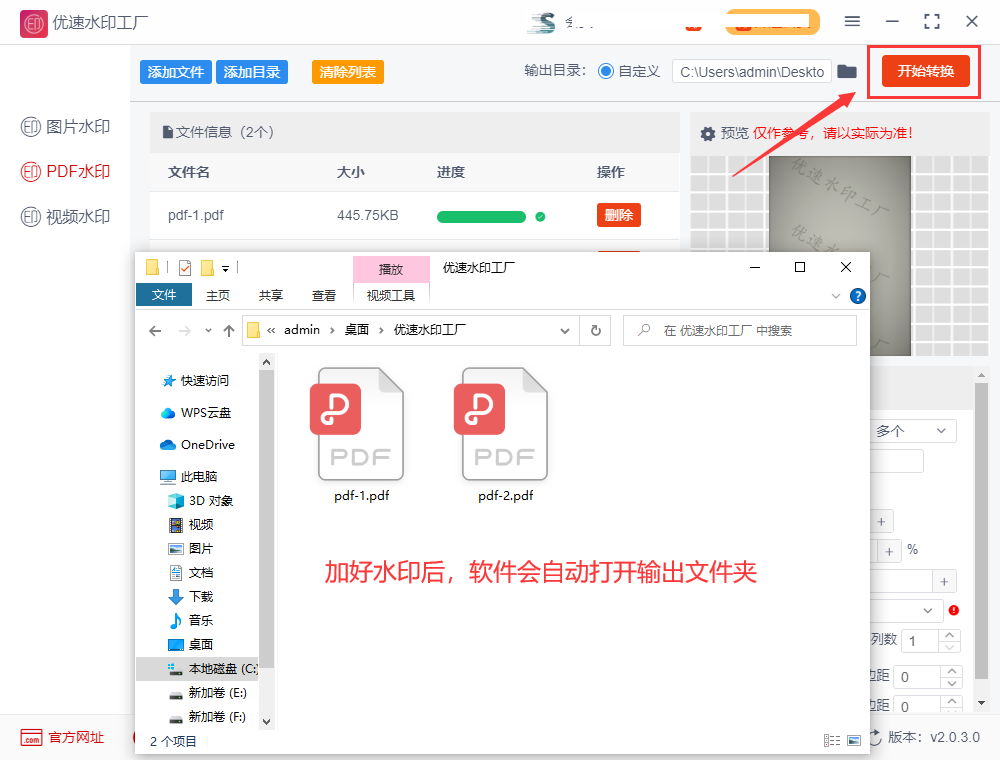The image size is (1000, 760).
Task: Select 音乐 folder in navigation tree
Action: (x=191, y=620)
